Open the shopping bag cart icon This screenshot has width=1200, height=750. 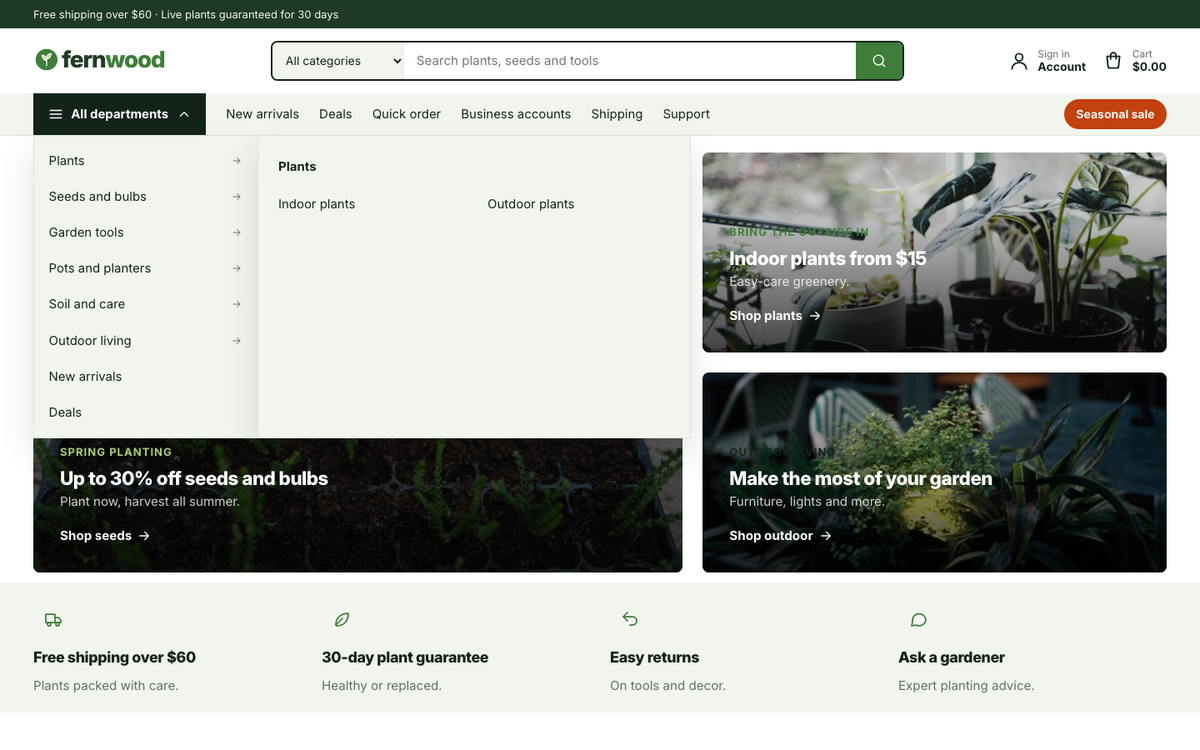pyautogui.click(x=1113, y=61)
